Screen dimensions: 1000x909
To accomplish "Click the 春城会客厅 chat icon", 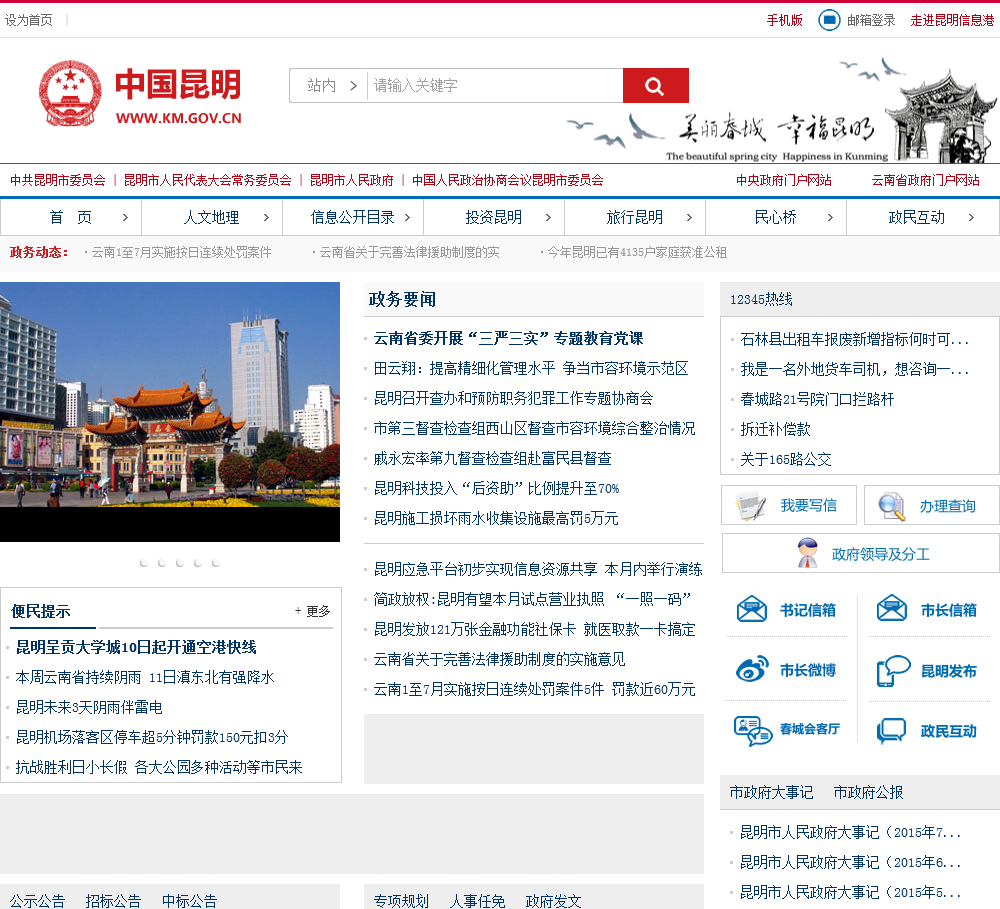I will (x=753, y=731).
